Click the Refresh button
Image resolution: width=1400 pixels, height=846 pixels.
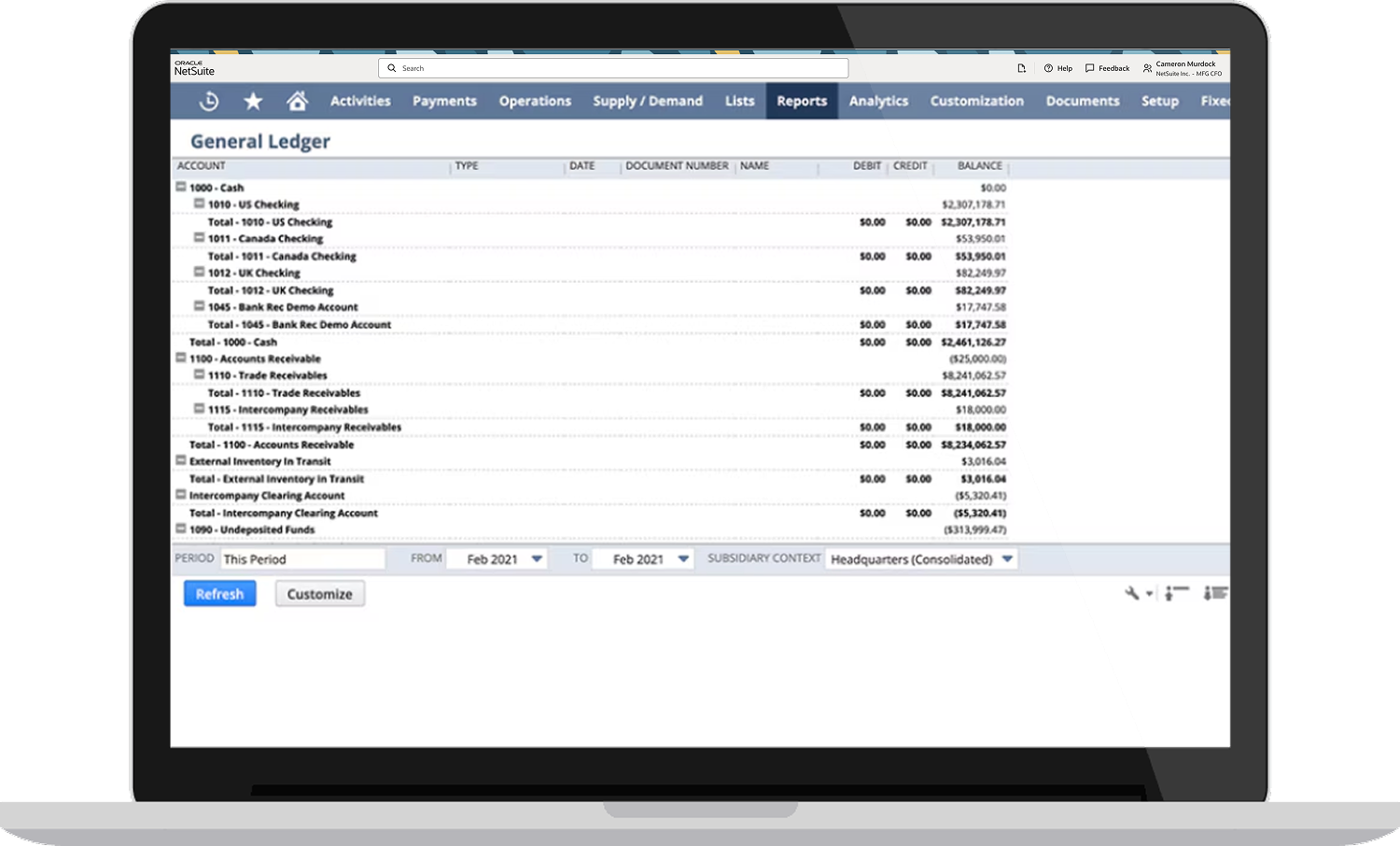point(219,594)
